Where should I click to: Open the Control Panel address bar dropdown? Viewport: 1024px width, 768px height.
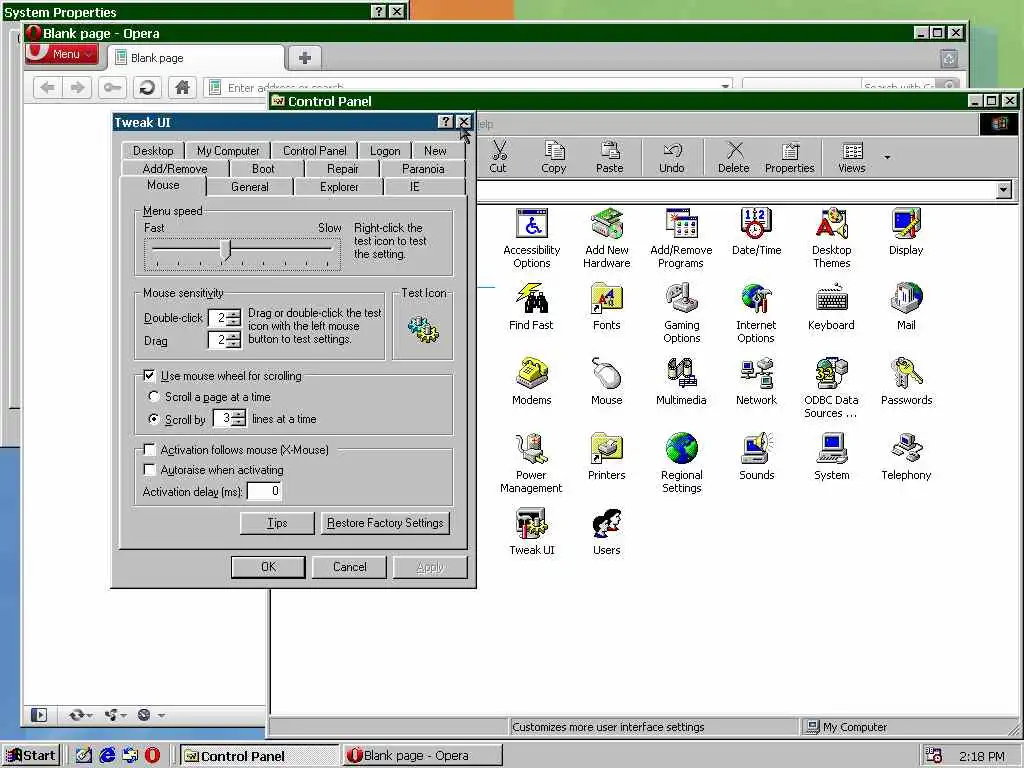tap(1004, 190)
